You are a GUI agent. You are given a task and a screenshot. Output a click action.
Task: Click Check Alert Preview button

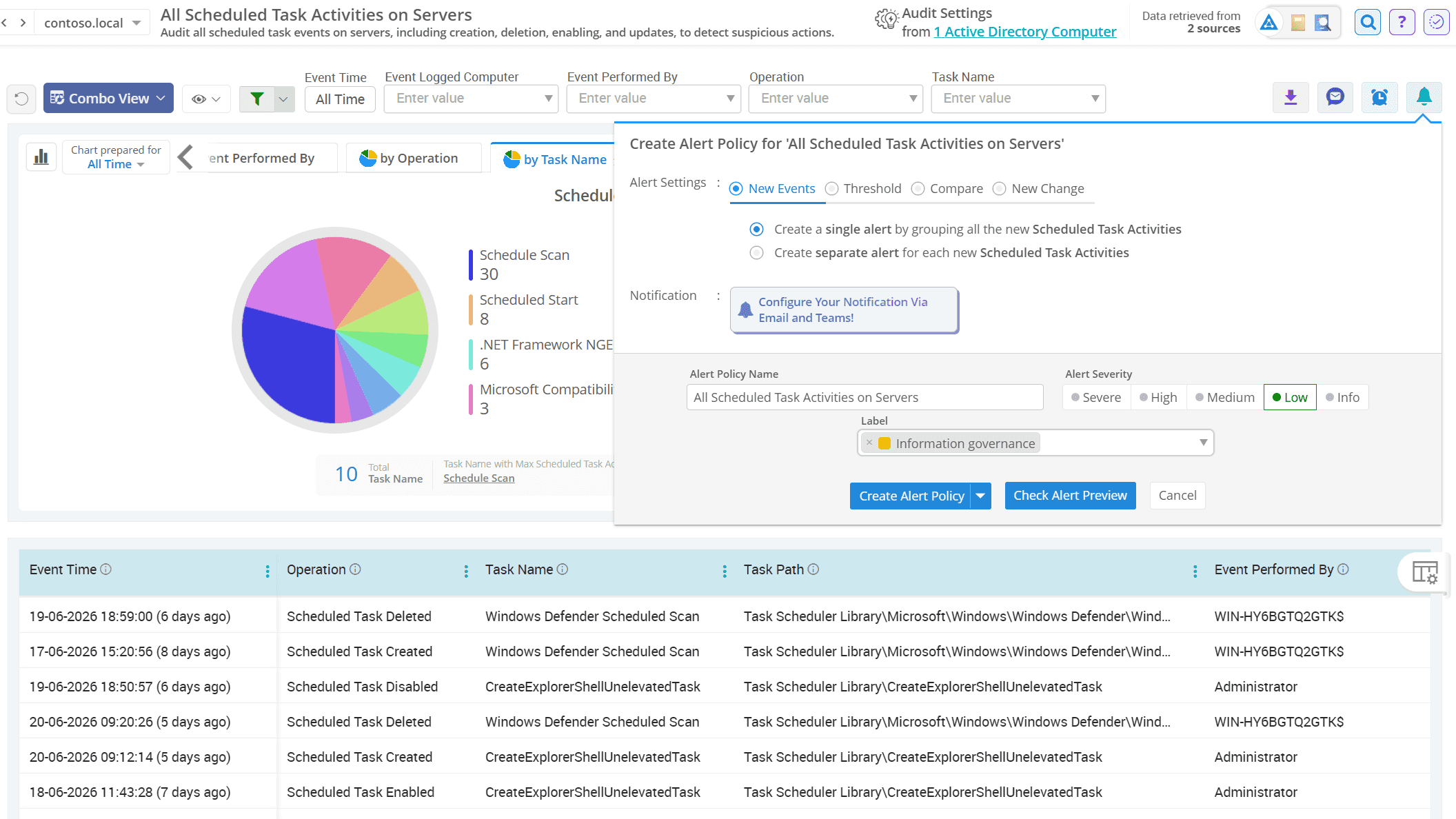pyautogui.click(x=1070, y=496)
